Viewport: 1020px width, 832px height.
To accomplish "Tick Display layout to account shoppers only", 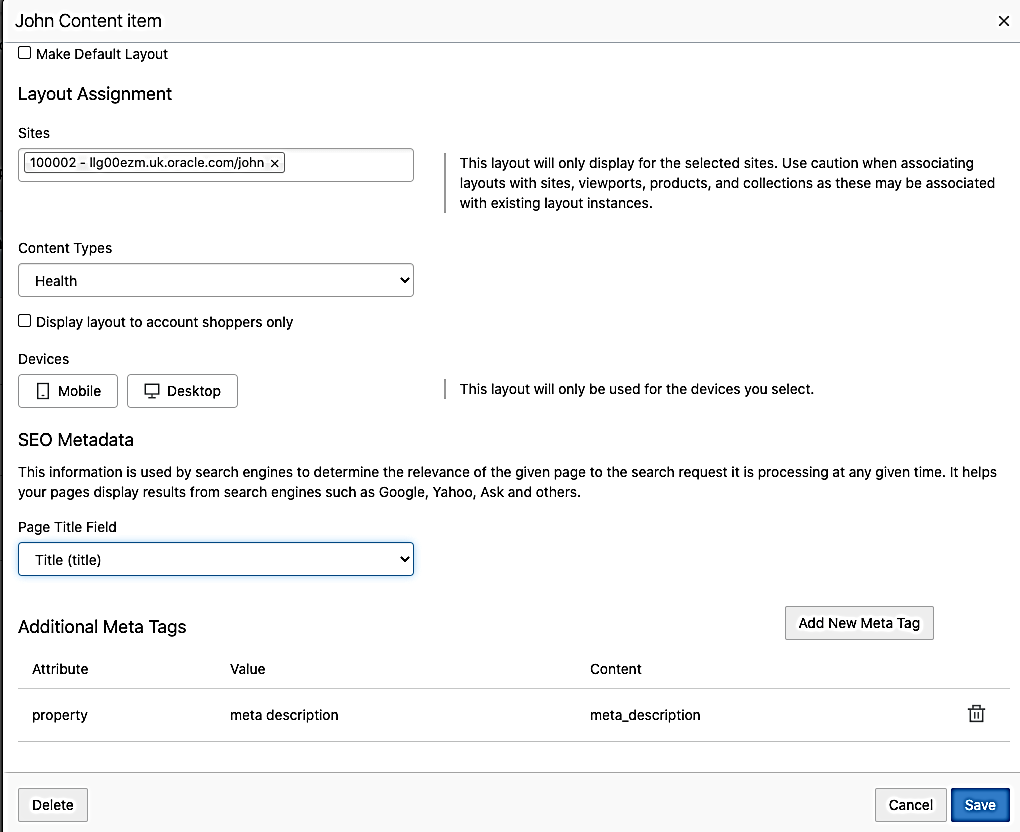I will (x=25, y=321).
